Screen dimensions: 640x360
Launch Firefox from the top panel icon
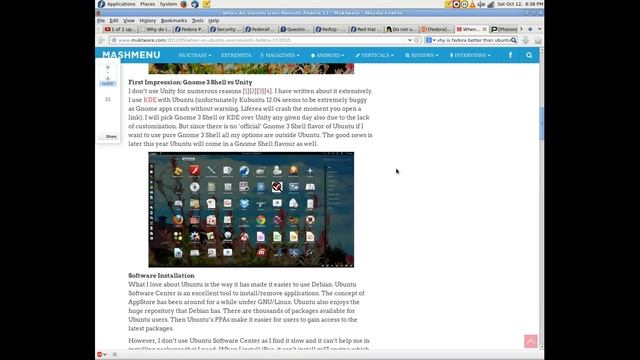click(184, 4)
